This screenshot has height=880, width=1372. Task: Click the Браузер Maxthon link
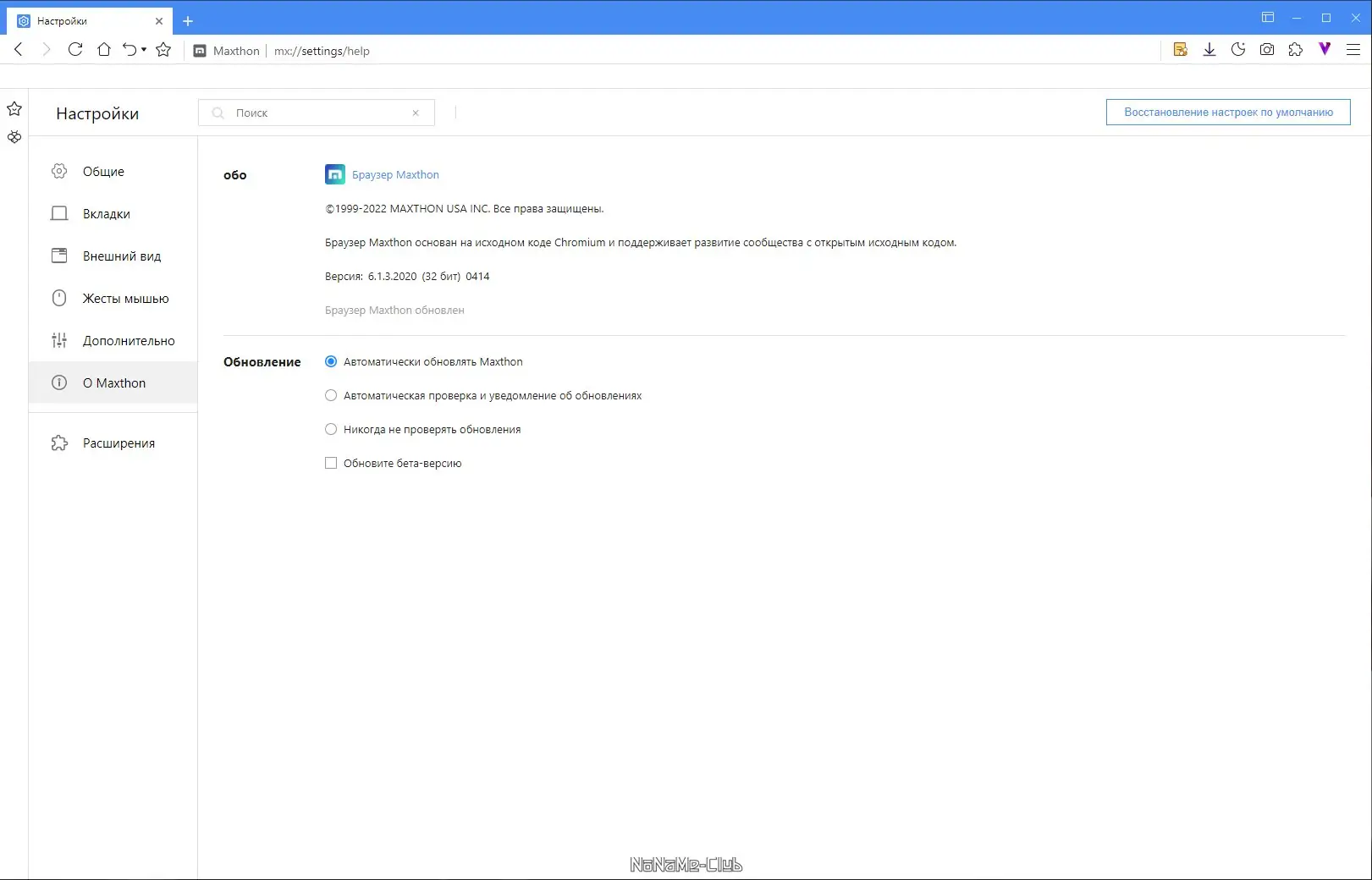(395, 174)
